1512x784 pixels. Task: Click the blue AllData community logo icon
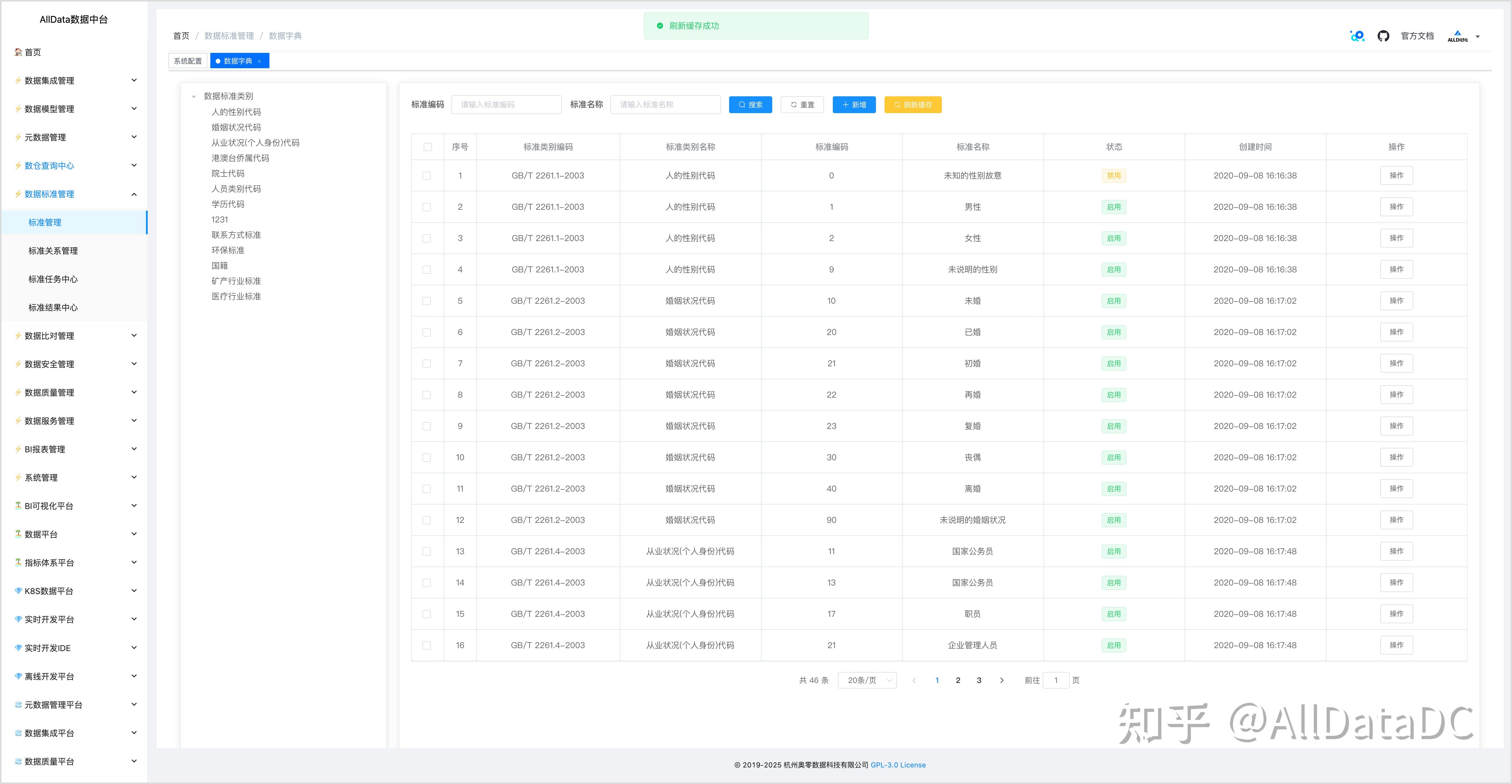(x=1357, y=36)
